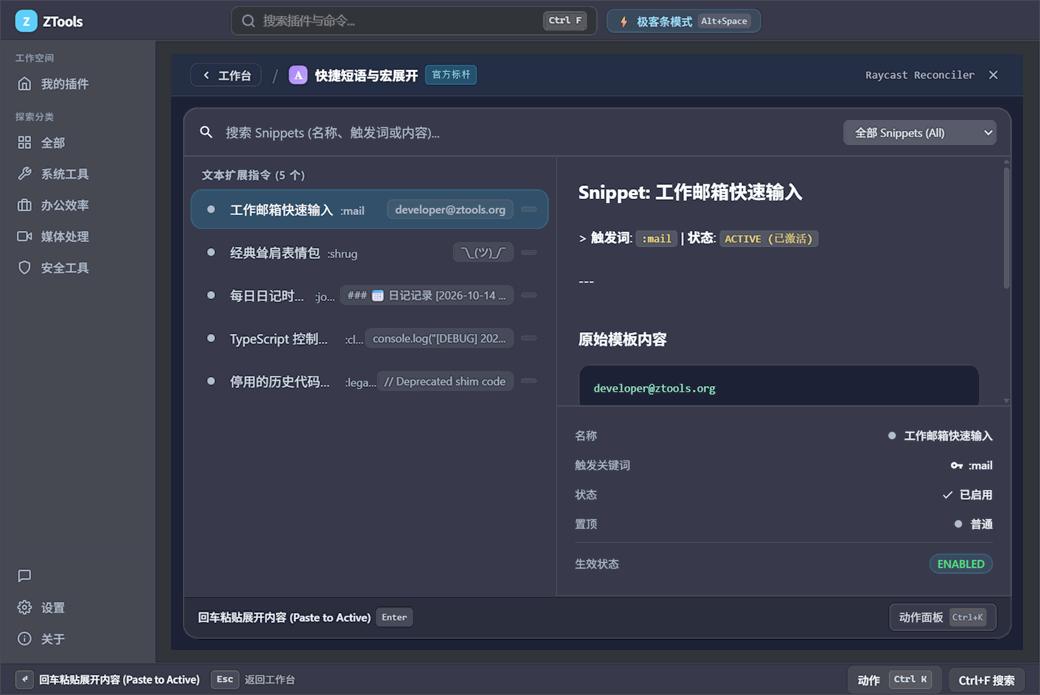Click the ZTools logo icon
This screenshot has width=1040, height=695.
pyautogui.click(x=26, y=21)
